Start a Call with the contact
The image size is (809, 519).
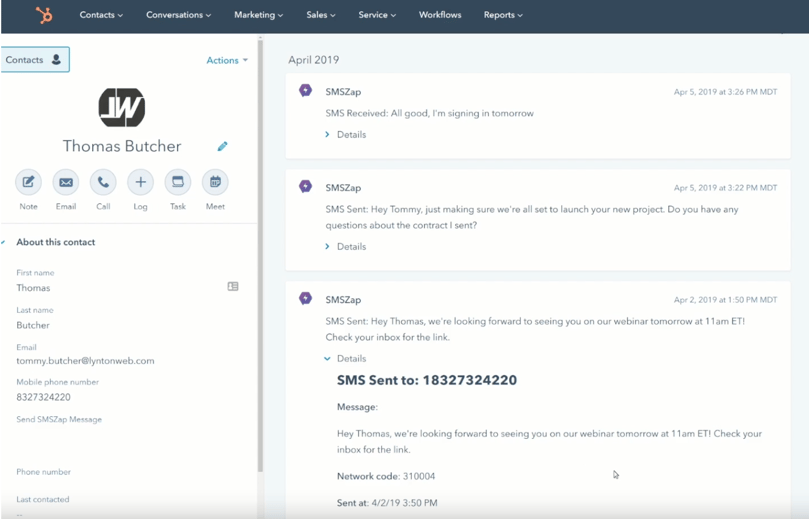point(103,182)
